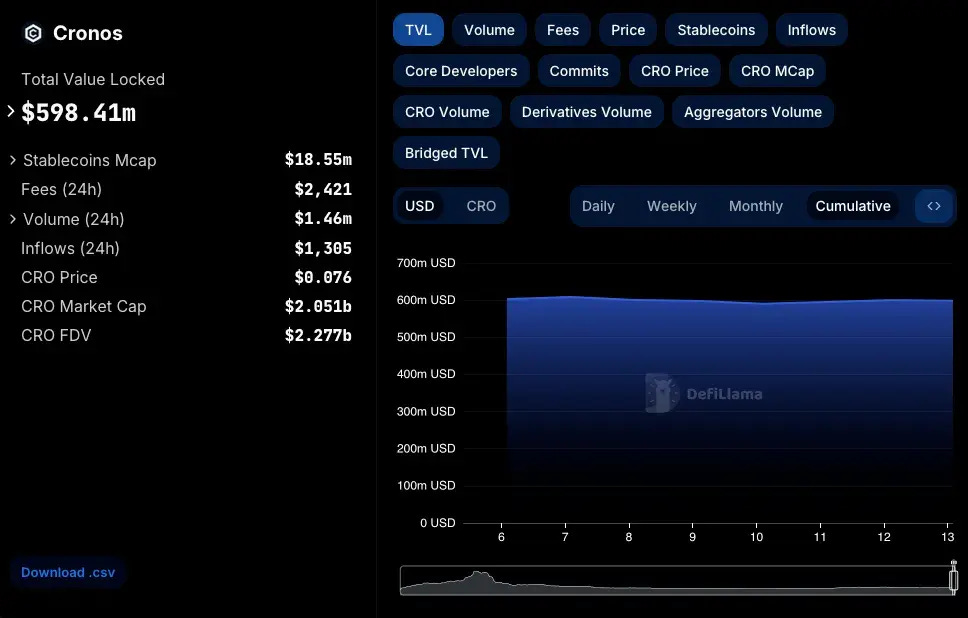968x618 pixels.
Task: Click the 600m USD axis label
Action: [425, 300]
